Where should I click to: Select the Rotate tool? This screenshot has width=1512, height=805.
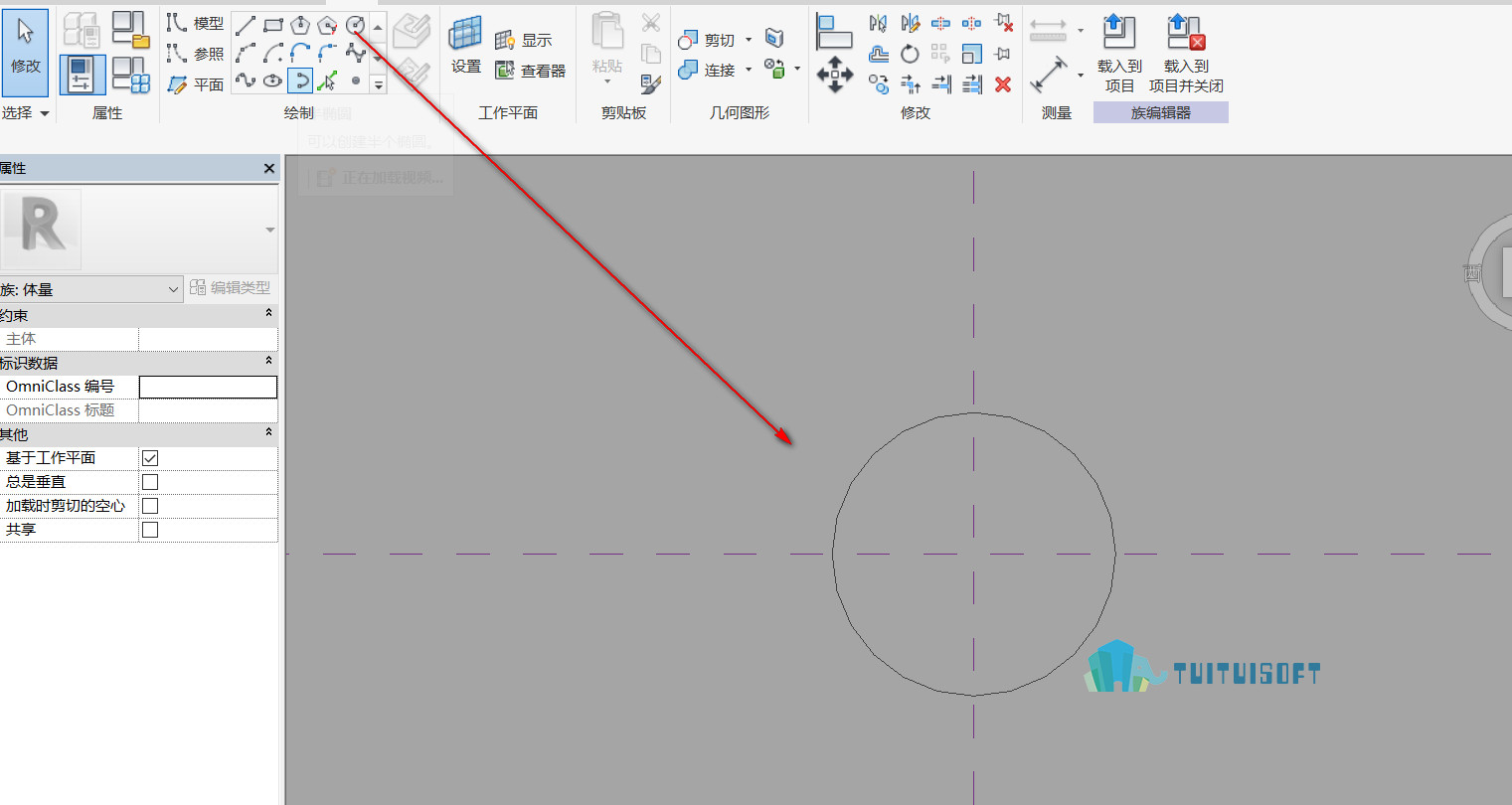(x=910, y=54)
